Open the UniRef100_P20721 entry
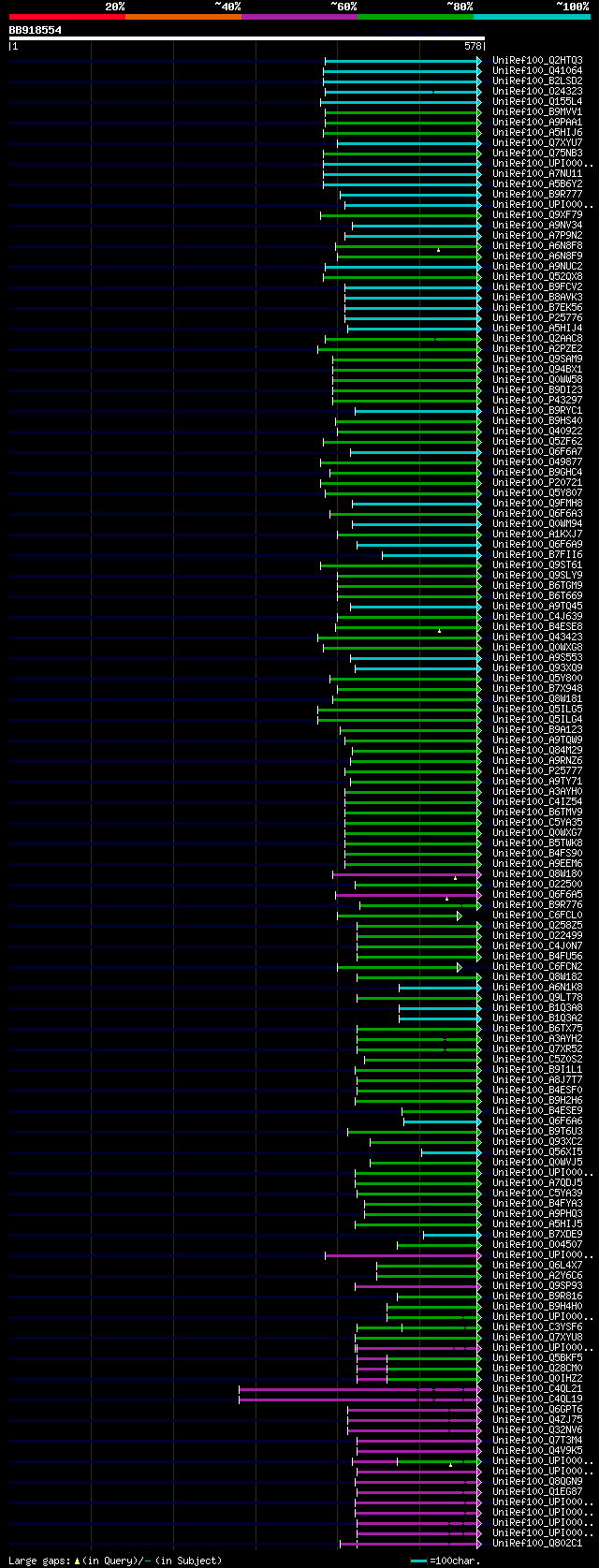Viewport: 599px width, 1568px height. tap(537, 482)
